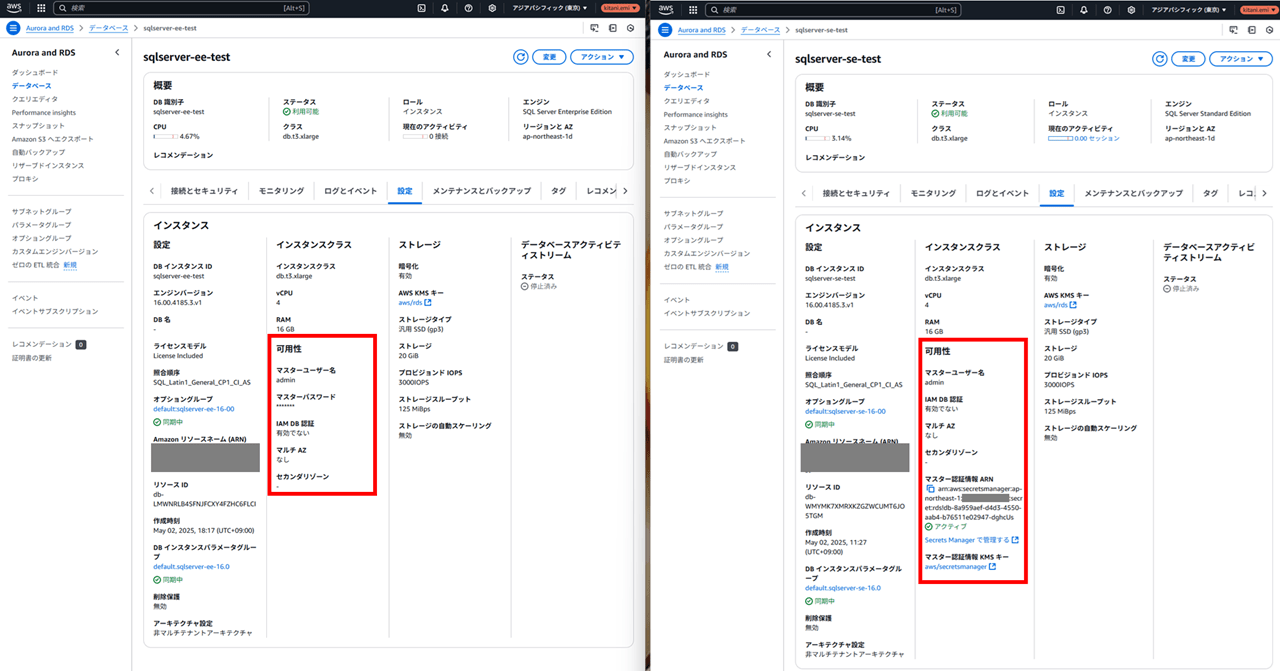Open CloudShell icon in the sqlserver-se-test window
The width and height of the screenshot is (1280, 671).
(x=1059, y=9)
